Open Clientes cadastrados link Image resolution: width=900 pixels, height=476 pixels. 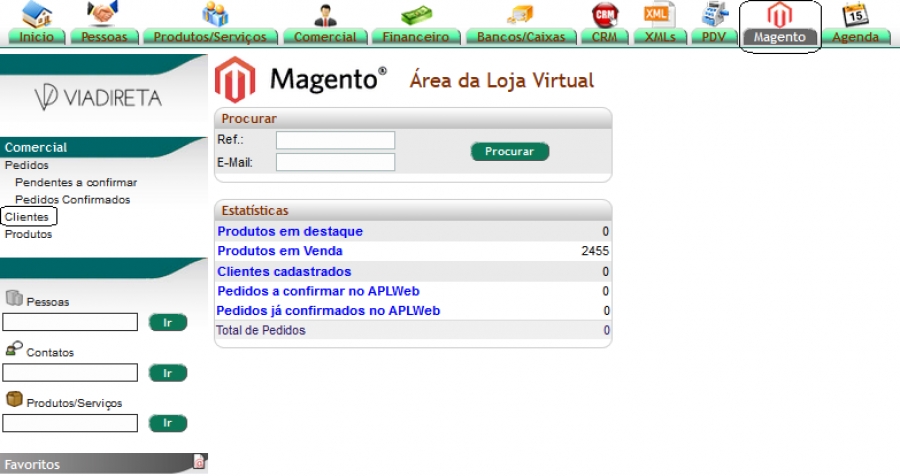pyautogui.click(x=284, y=272)
